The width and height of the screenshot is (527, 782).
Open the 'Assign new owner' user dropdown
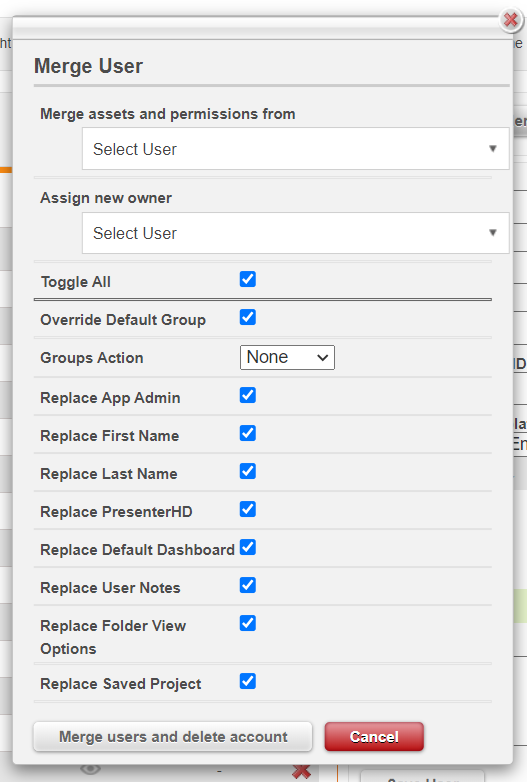coord(296,233)
